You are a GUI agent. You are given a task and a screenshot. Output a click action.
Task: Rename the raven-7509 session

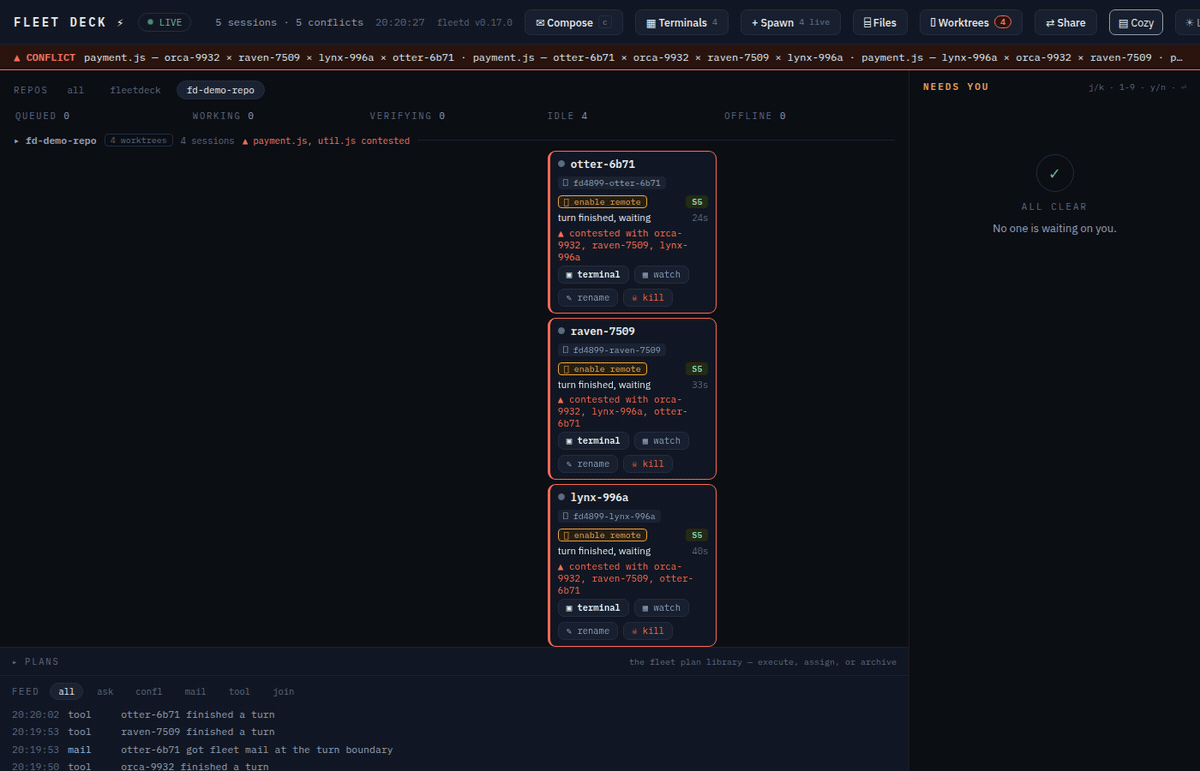click(x=588, y=464)
